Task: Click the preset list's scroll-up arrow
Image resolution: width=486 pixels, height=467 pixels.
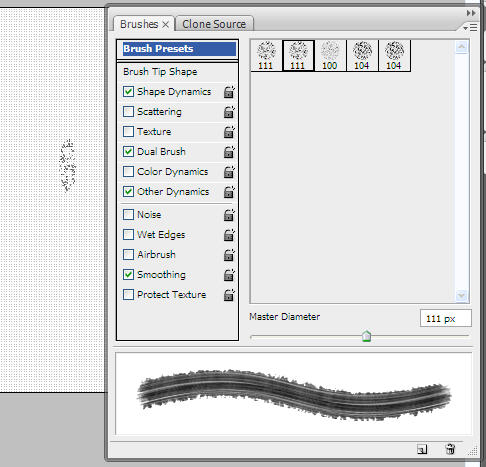Action: (x=462, y=47)
